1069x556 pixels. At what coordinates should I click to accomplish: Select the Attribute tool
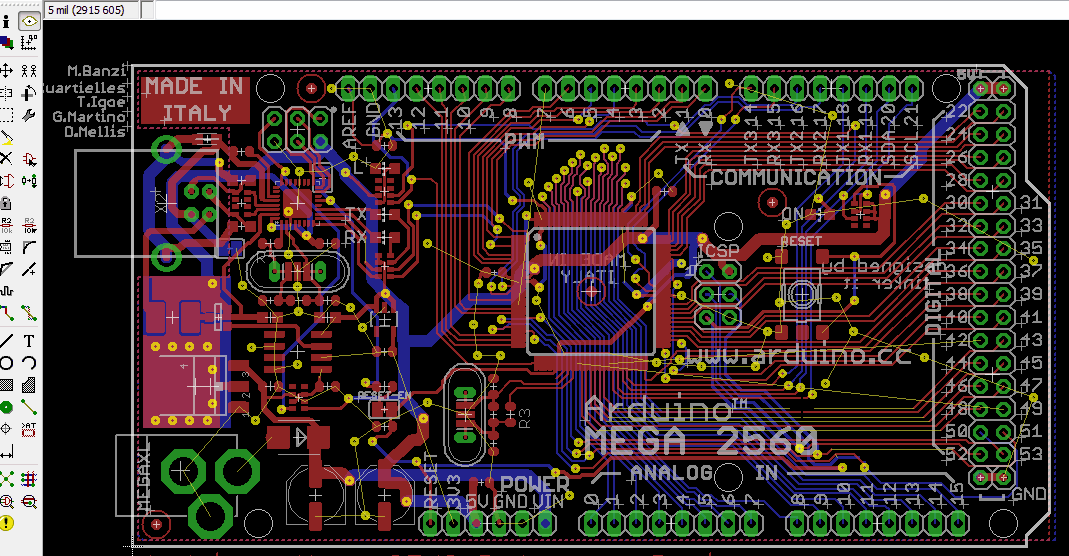click(x=29, y=429)
